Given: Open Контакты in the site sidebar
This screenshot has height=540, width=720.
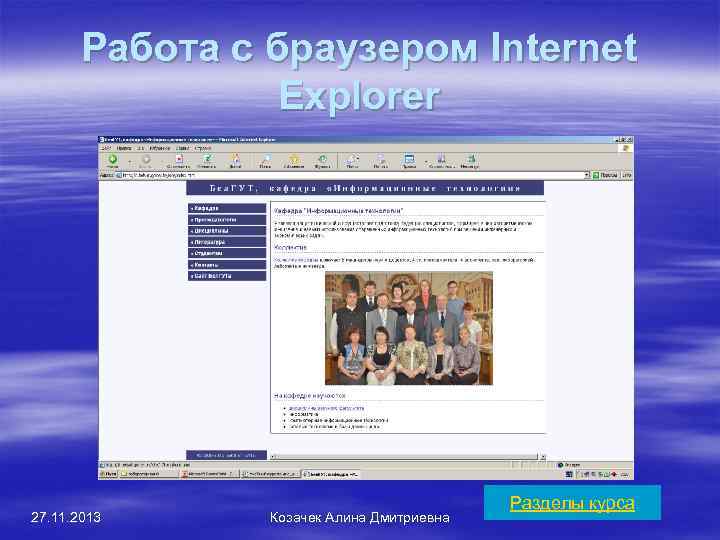Looking at the screenshot, I should (x=227, y=265).
